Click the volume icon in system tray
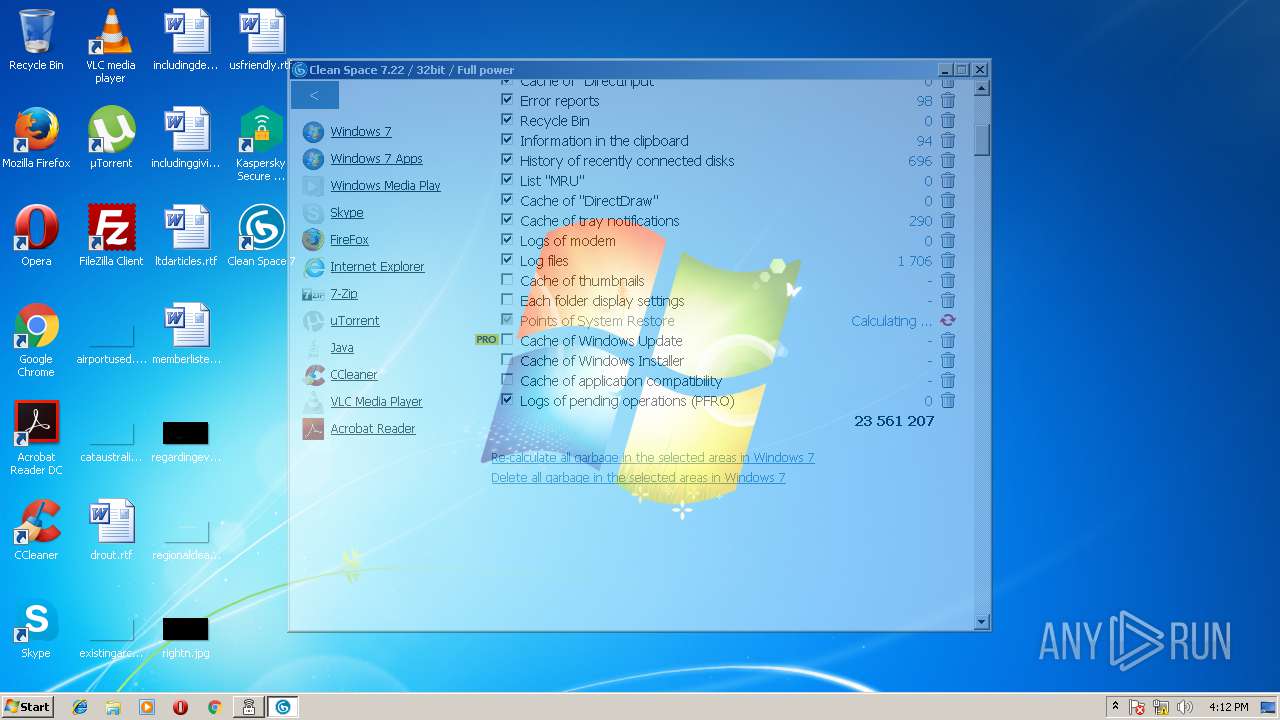The width and height of the screenshot is (1280, 720). [1185, 707]
